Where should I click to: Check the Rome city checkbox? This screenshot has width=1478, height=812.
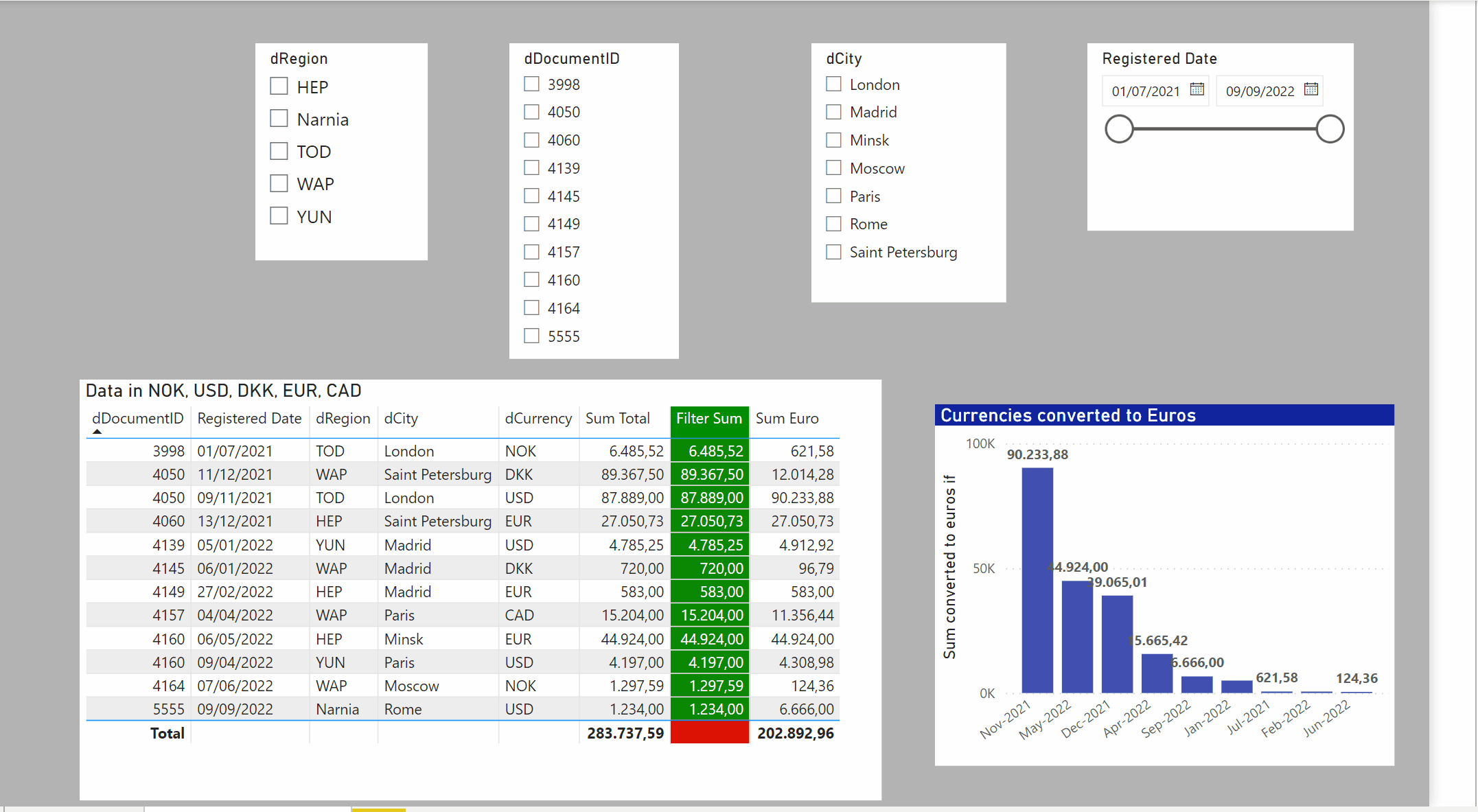click(833, 224)
